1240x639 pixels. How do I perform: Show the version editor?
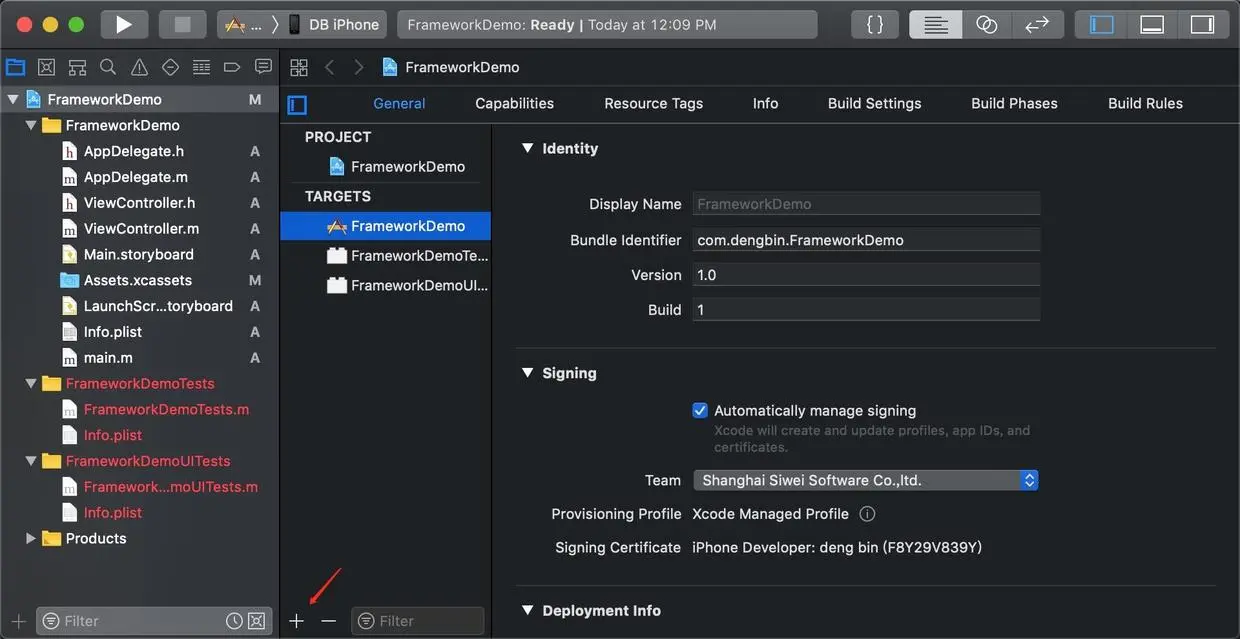[x=1037, y=25]
